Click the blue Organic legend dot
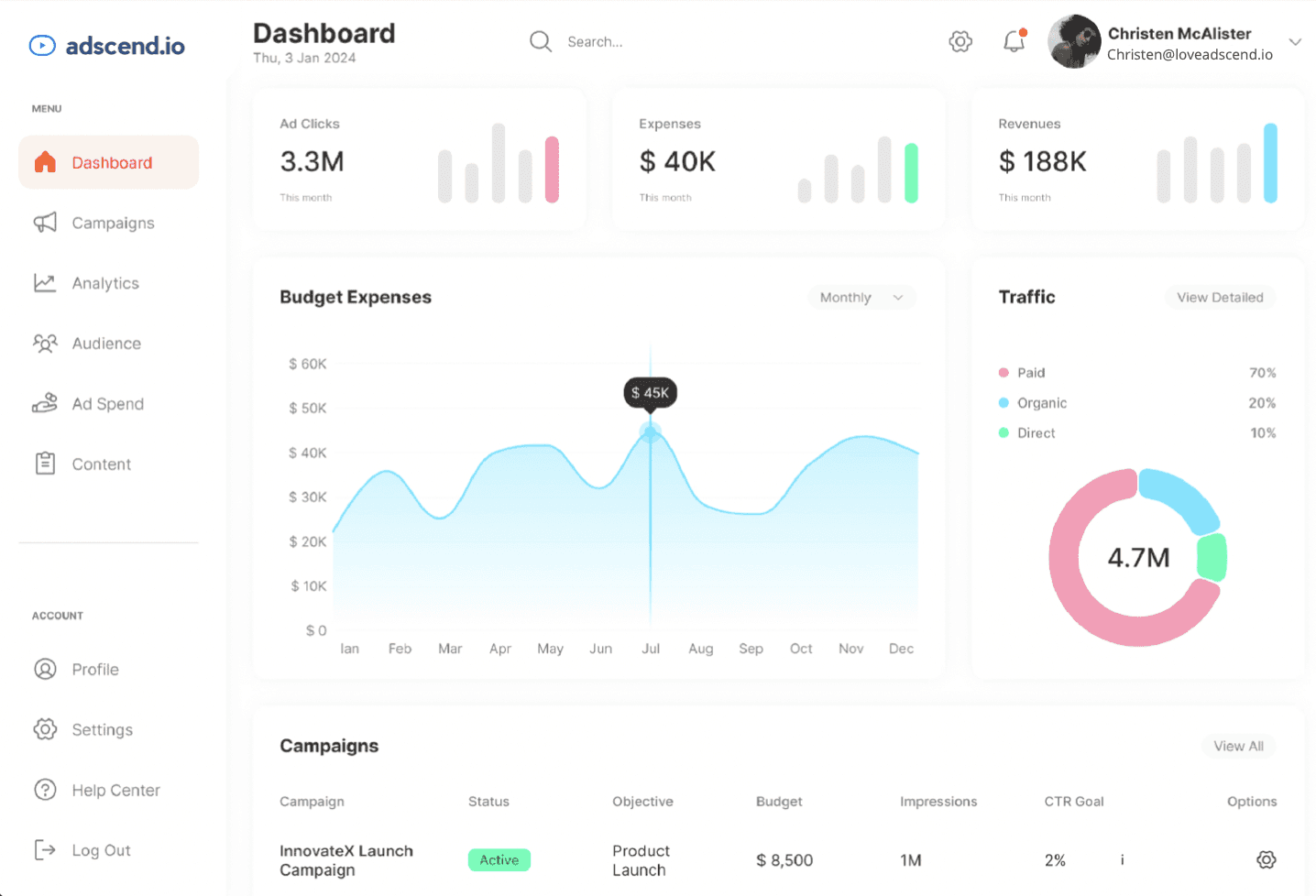Viewport: 1316px width, 896px height. pyautogui.click(x=1003, y=402)
